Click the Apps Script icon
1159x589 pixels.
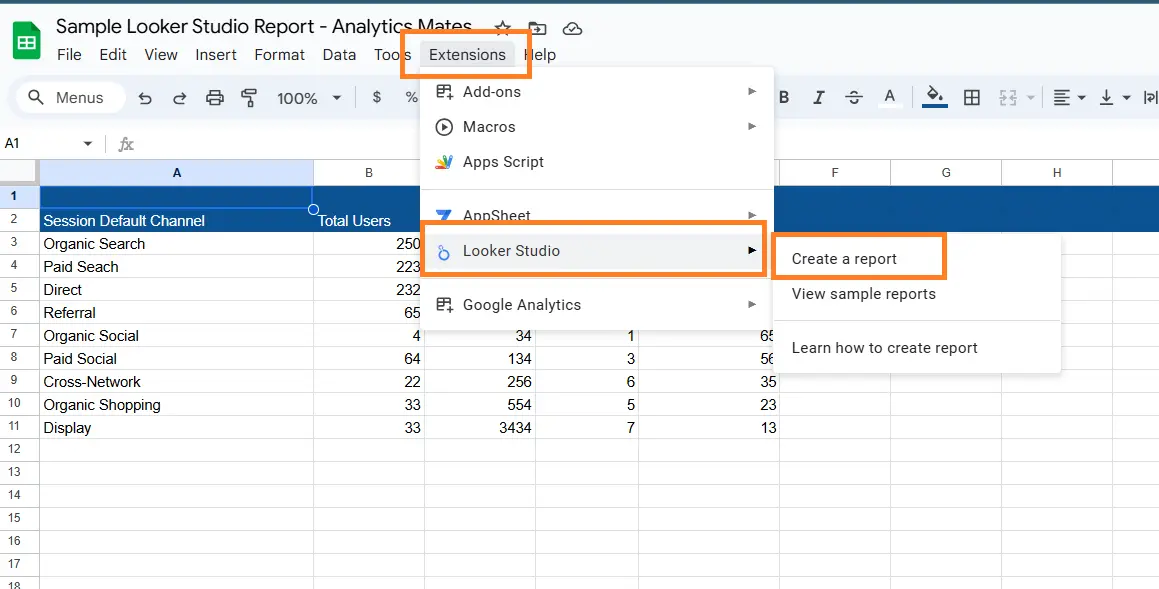point(444,162)
